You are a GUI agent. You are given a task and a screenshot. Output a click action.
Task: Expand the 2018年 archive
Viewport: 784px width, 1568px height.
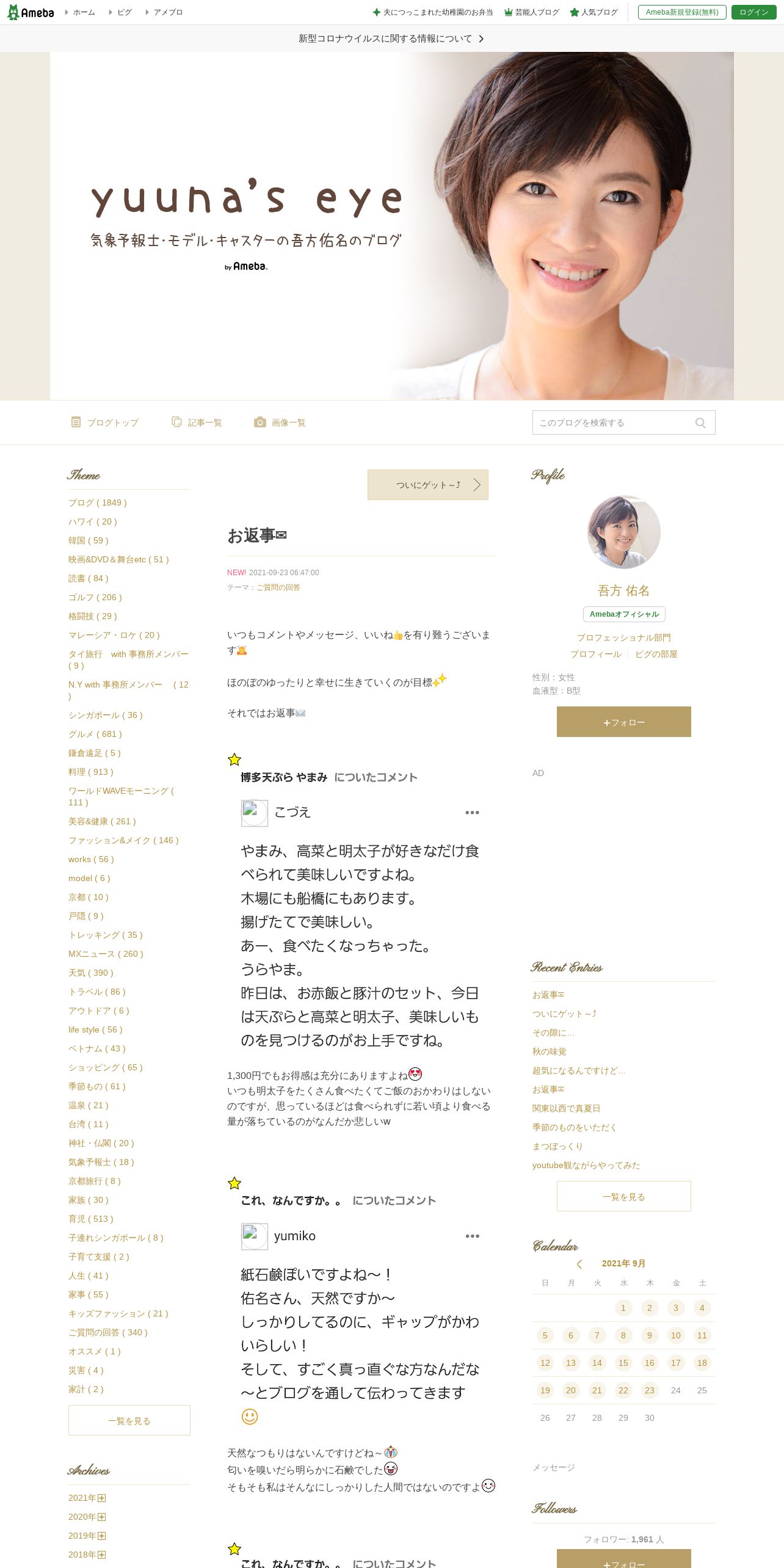coord(101,1555)
